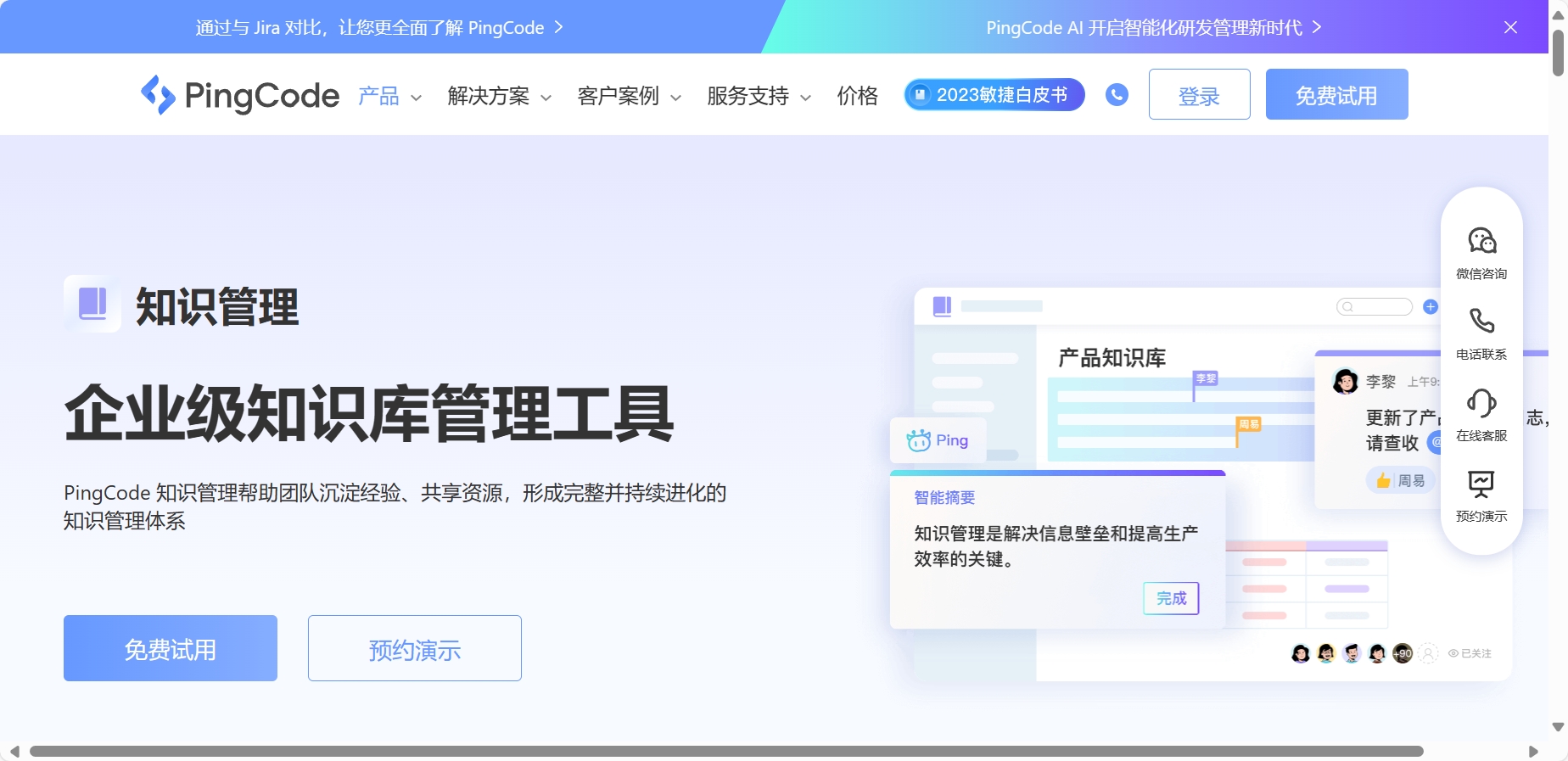The height and width of the screenshot is (761, 1568).
Task: Click the book demo (预约演示) screen icon
Action: click(1481, 484)
